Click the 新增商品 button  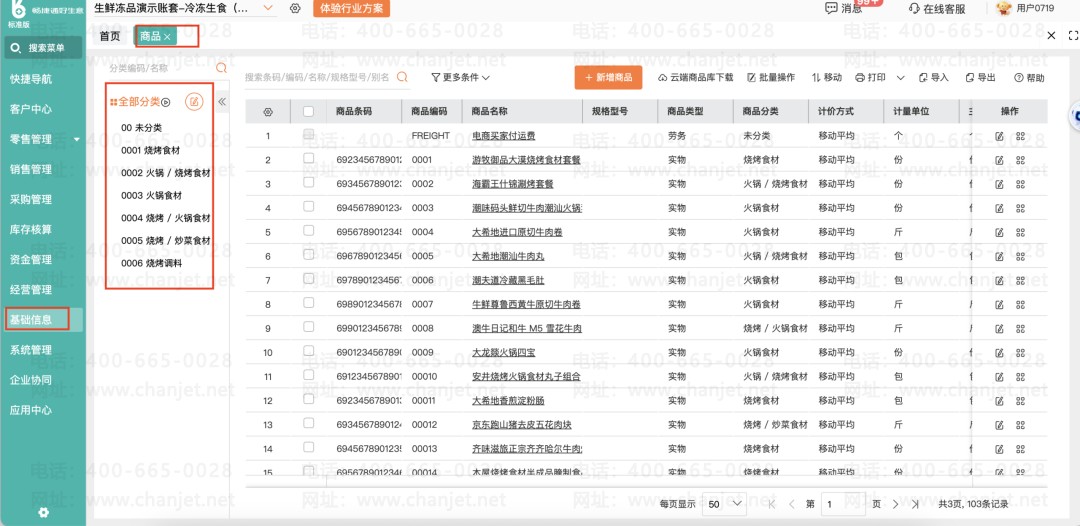click(608, 78)
